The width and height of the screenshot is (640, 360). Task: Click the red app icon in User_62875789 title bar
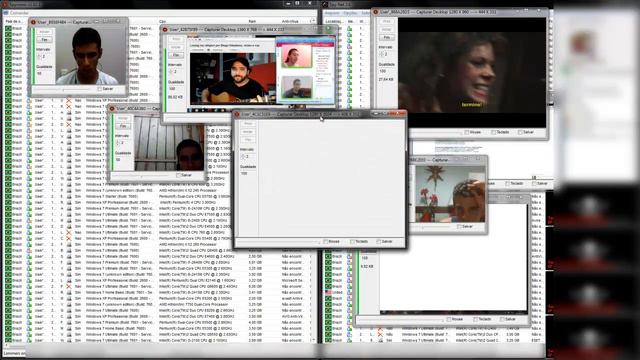(165, 29)
